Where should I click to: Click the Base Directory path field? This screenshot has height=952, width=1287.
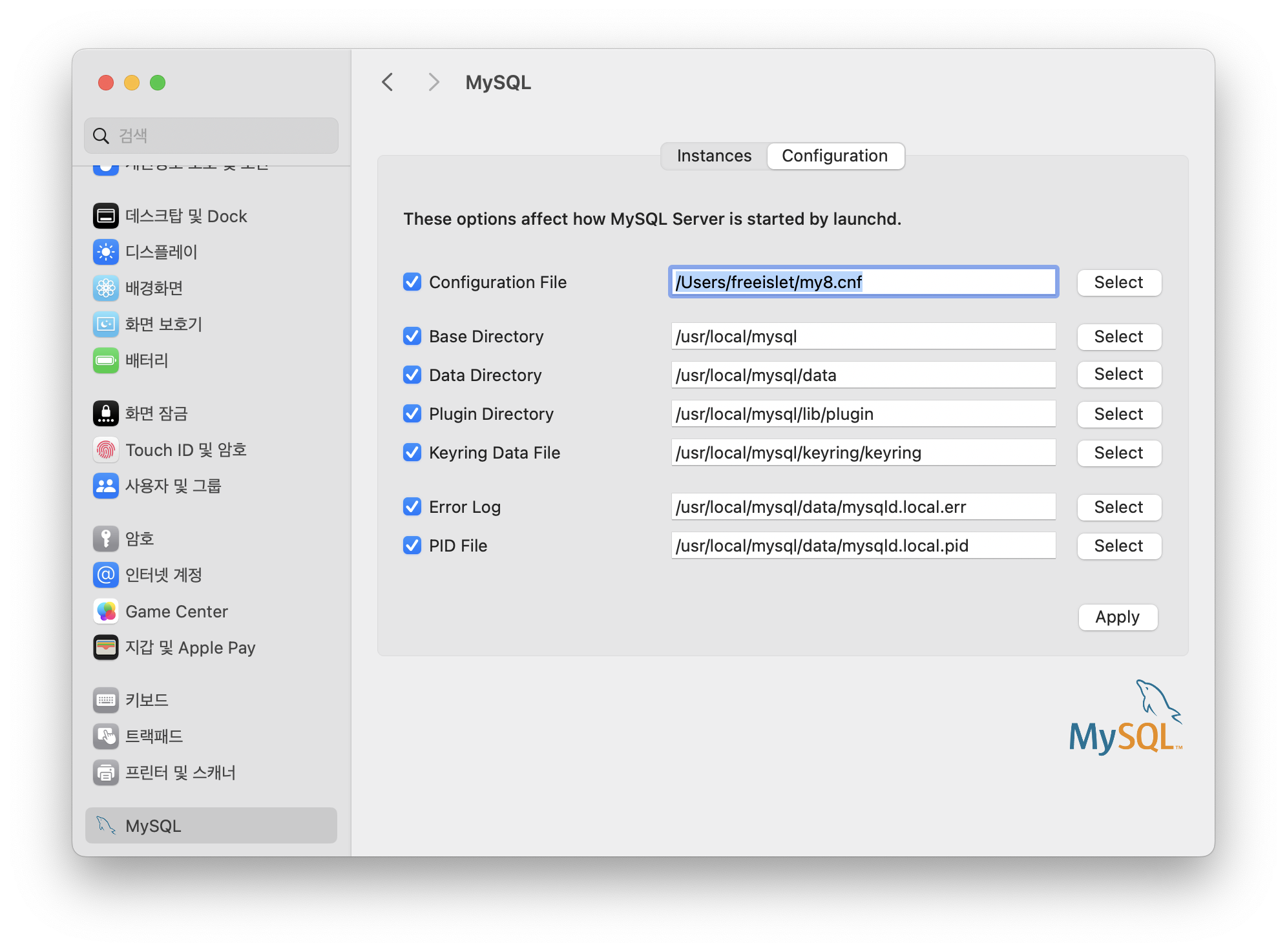pos(863,336)
